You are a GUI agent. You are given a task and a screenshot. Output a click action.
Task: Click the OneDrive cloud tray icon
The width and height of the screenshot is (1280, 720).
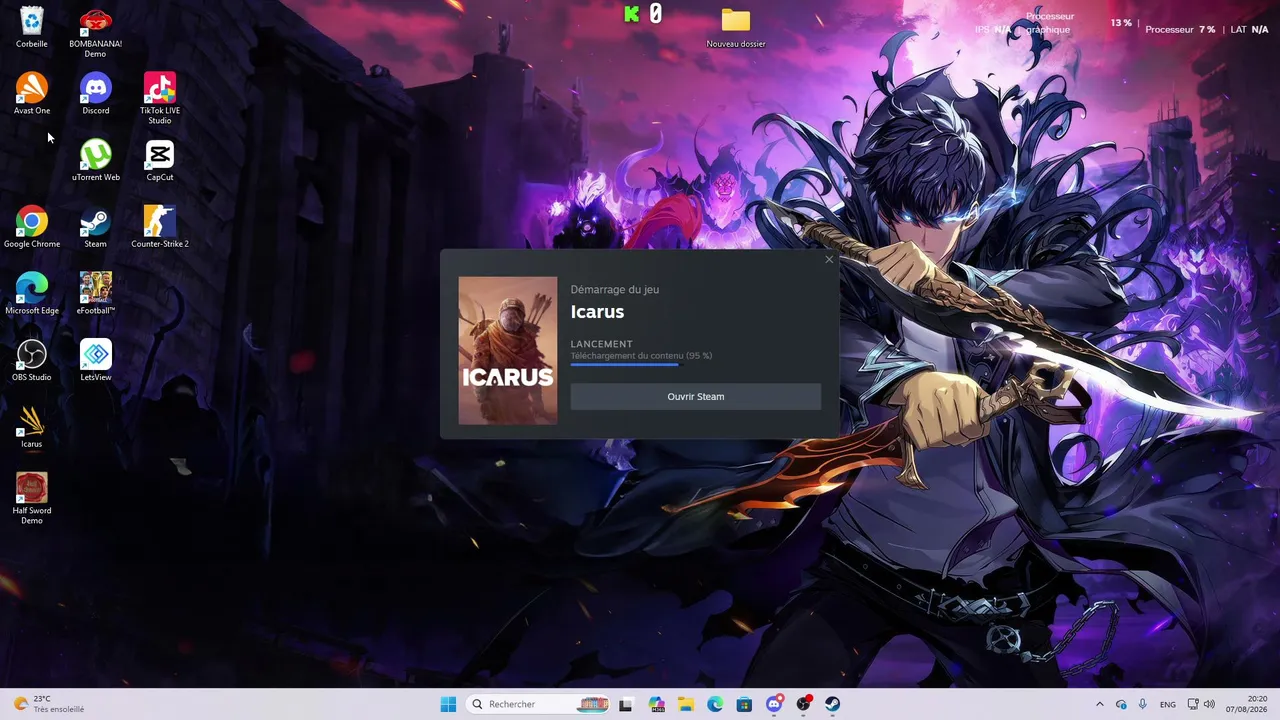1121,704
